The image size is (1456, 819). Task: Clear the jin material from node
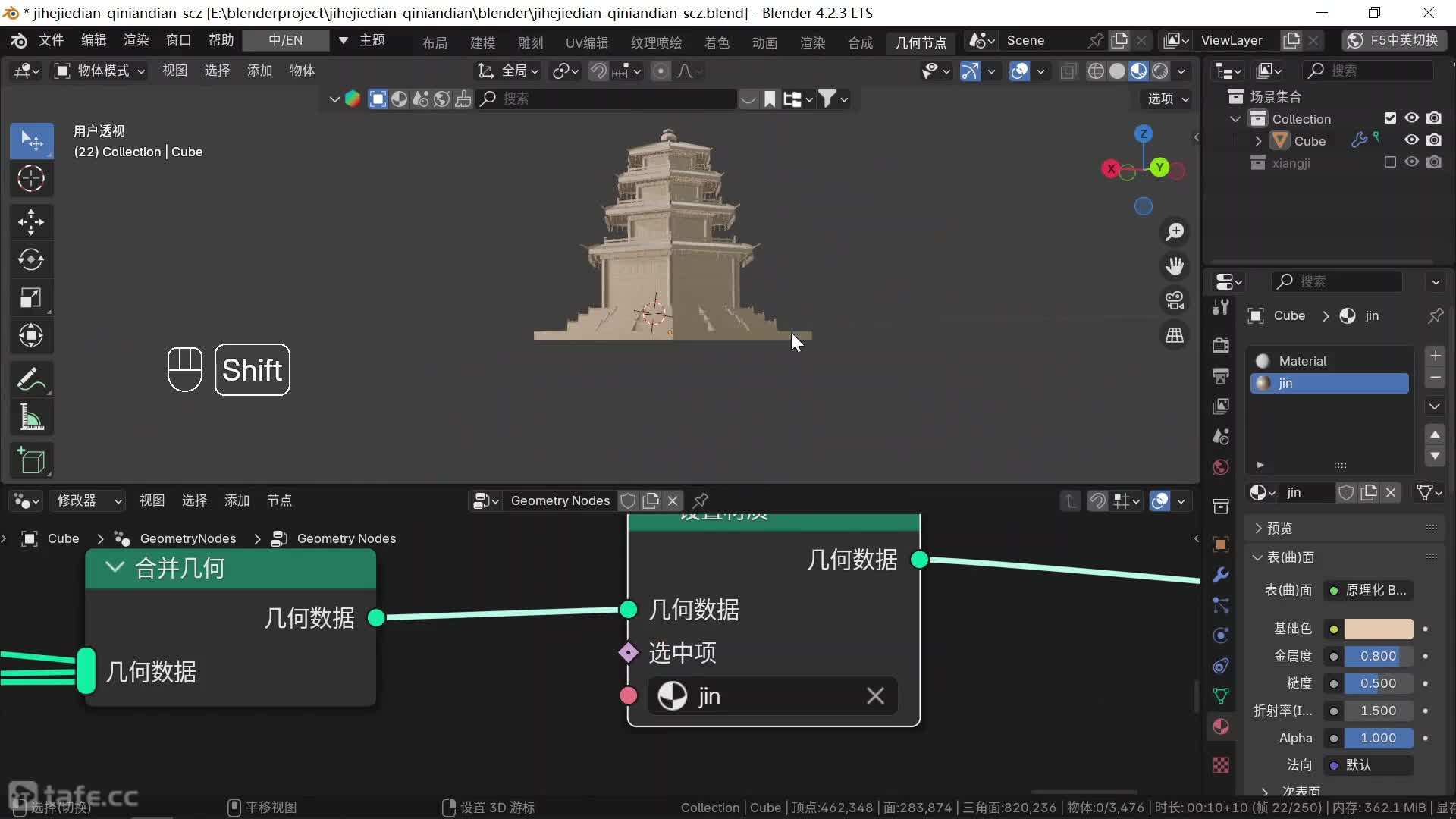coord(875,696)
